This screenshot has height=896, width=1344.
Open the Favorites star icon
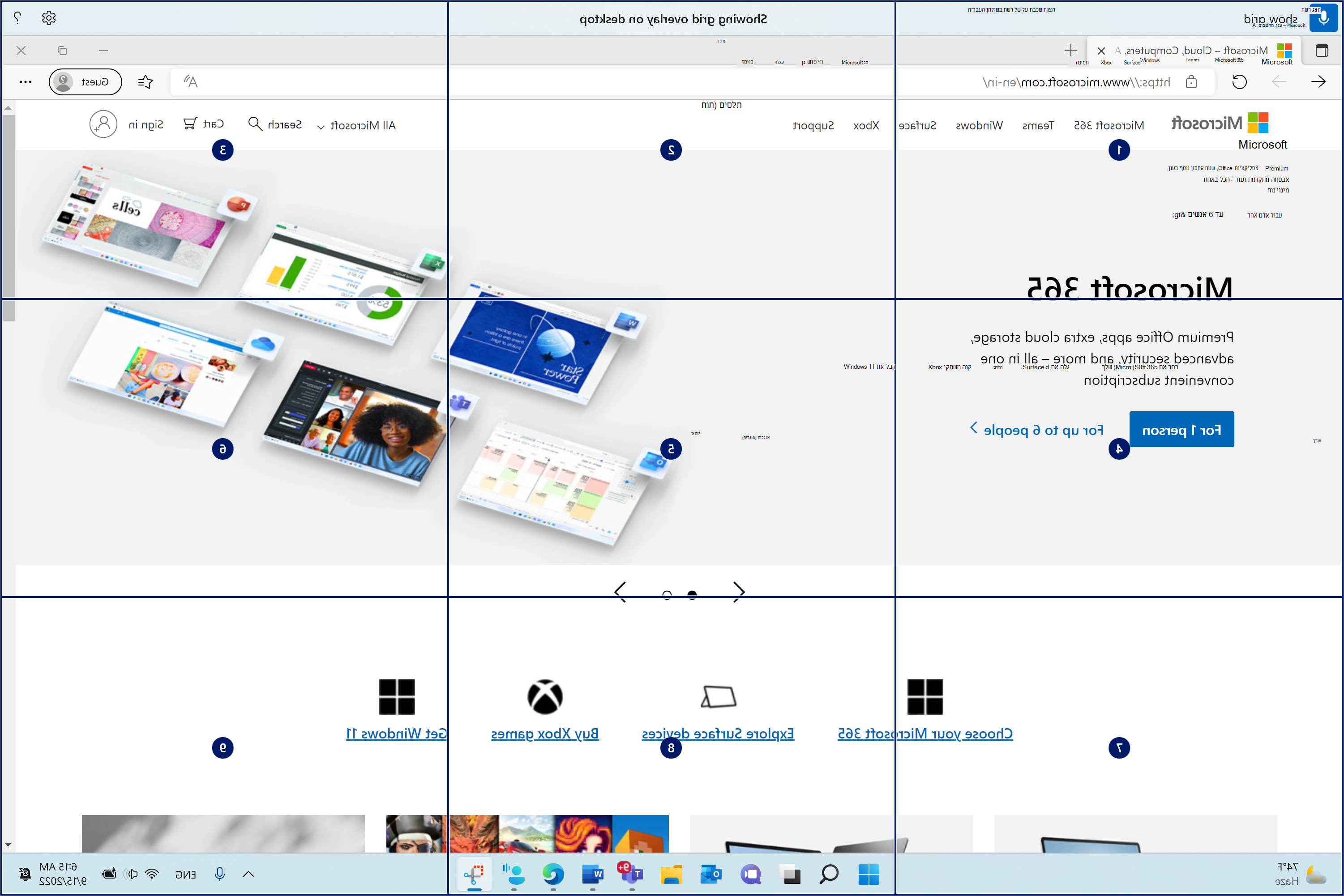click(145, 82)
